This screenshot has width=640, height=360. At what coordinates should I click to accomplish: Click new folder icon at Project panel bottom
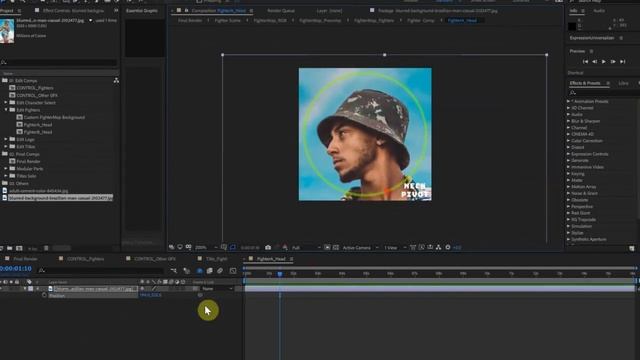coord(9,248)
